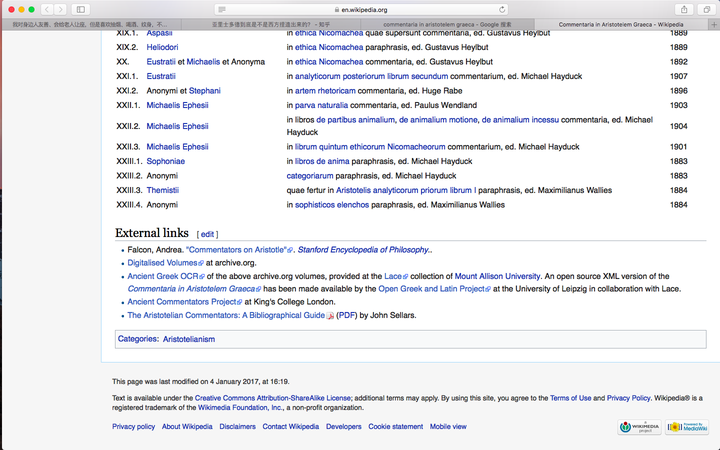Open the Aspasii link in row XIX.1

(159, 33)
